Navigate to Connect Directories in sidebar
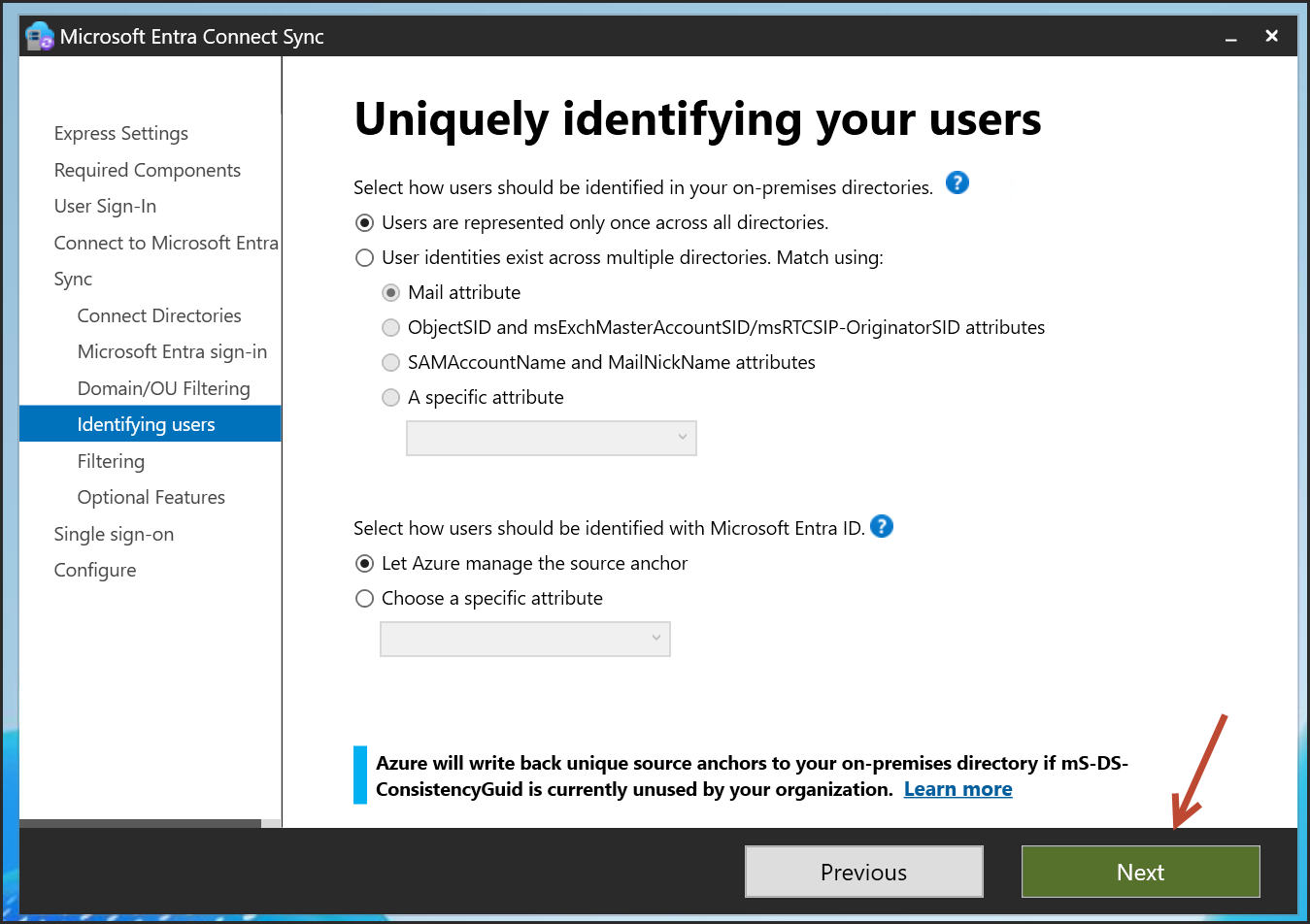1310x924 pixels. (159, 315)
